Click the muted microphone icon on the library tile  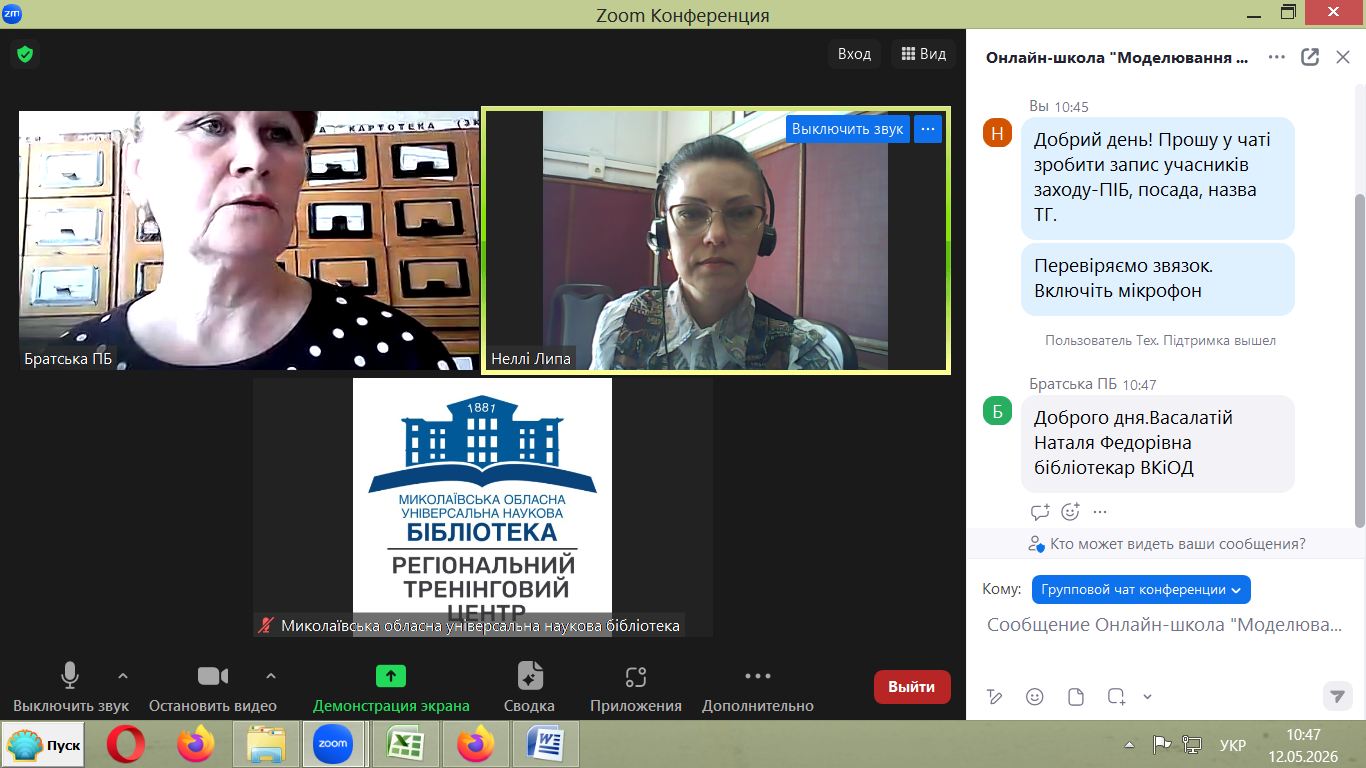coord(266,625)
